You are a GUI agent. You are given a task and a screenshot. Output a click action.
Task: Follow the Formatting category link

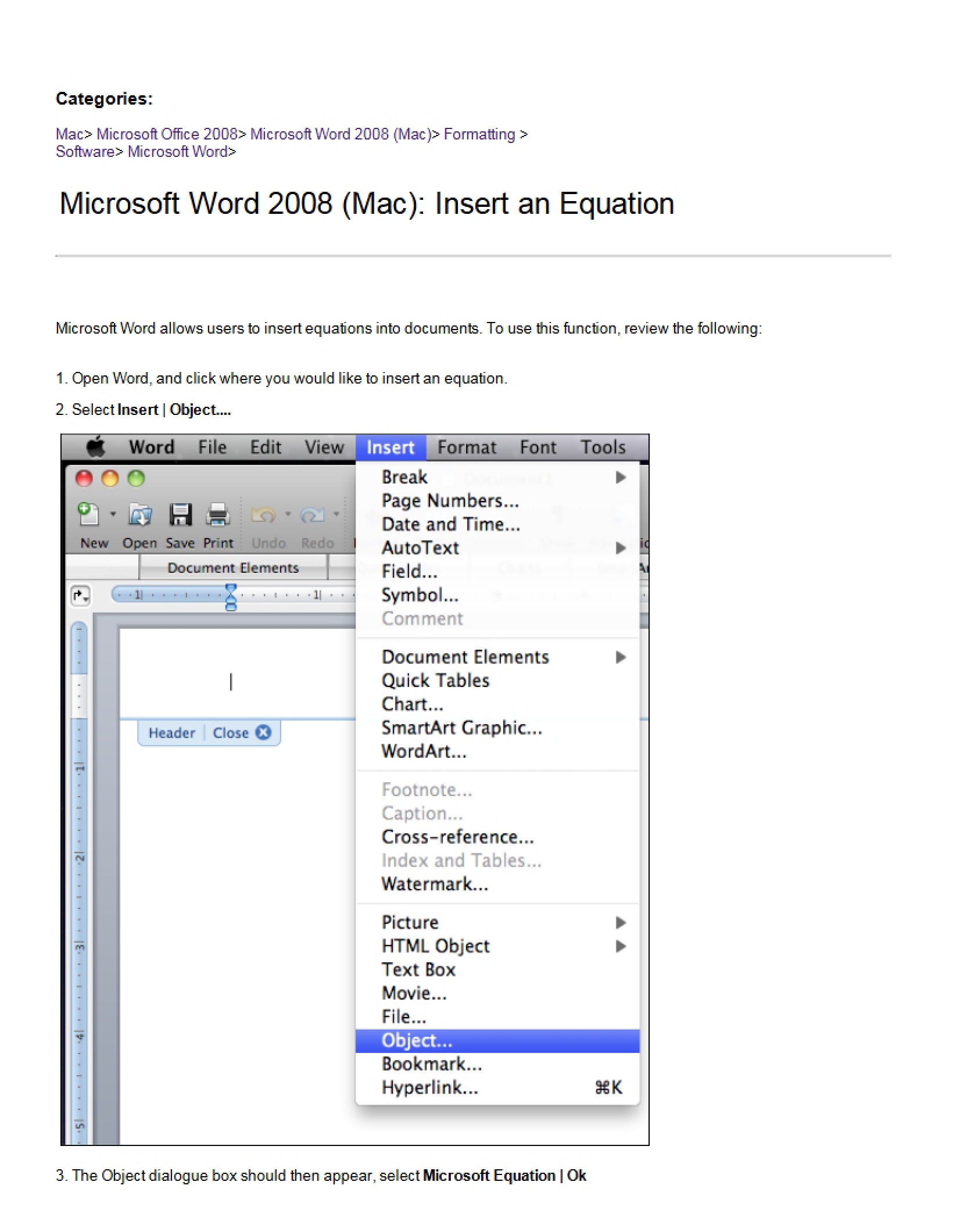tap(479, 134)
